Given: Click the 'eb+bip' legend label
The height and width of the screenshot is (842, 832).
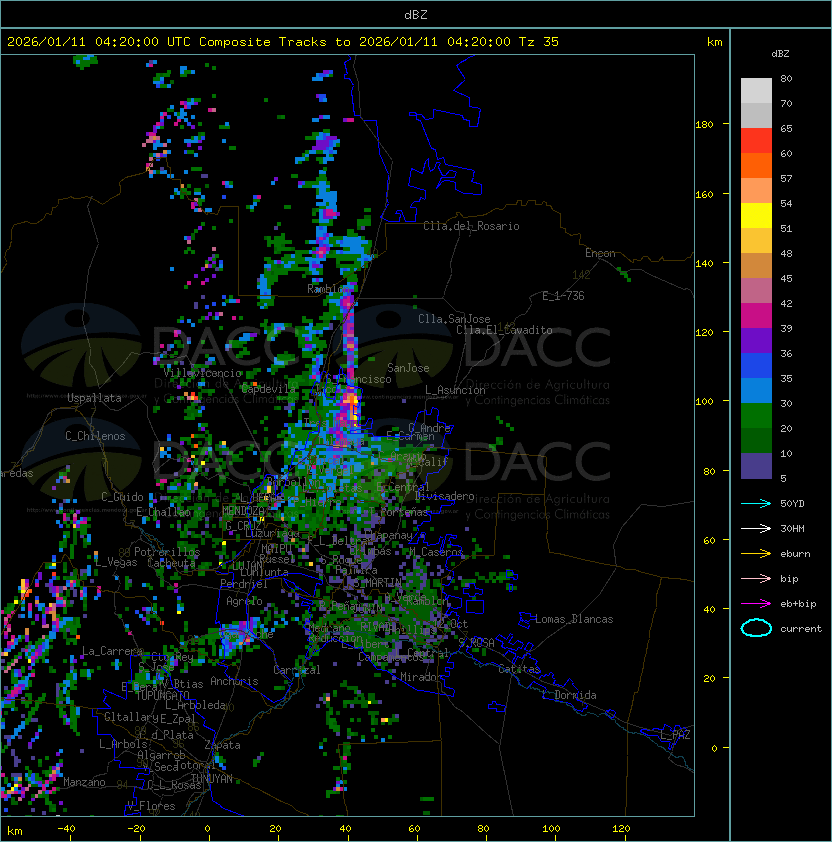Looking at the screenshot, I should (x=798, y=604).
